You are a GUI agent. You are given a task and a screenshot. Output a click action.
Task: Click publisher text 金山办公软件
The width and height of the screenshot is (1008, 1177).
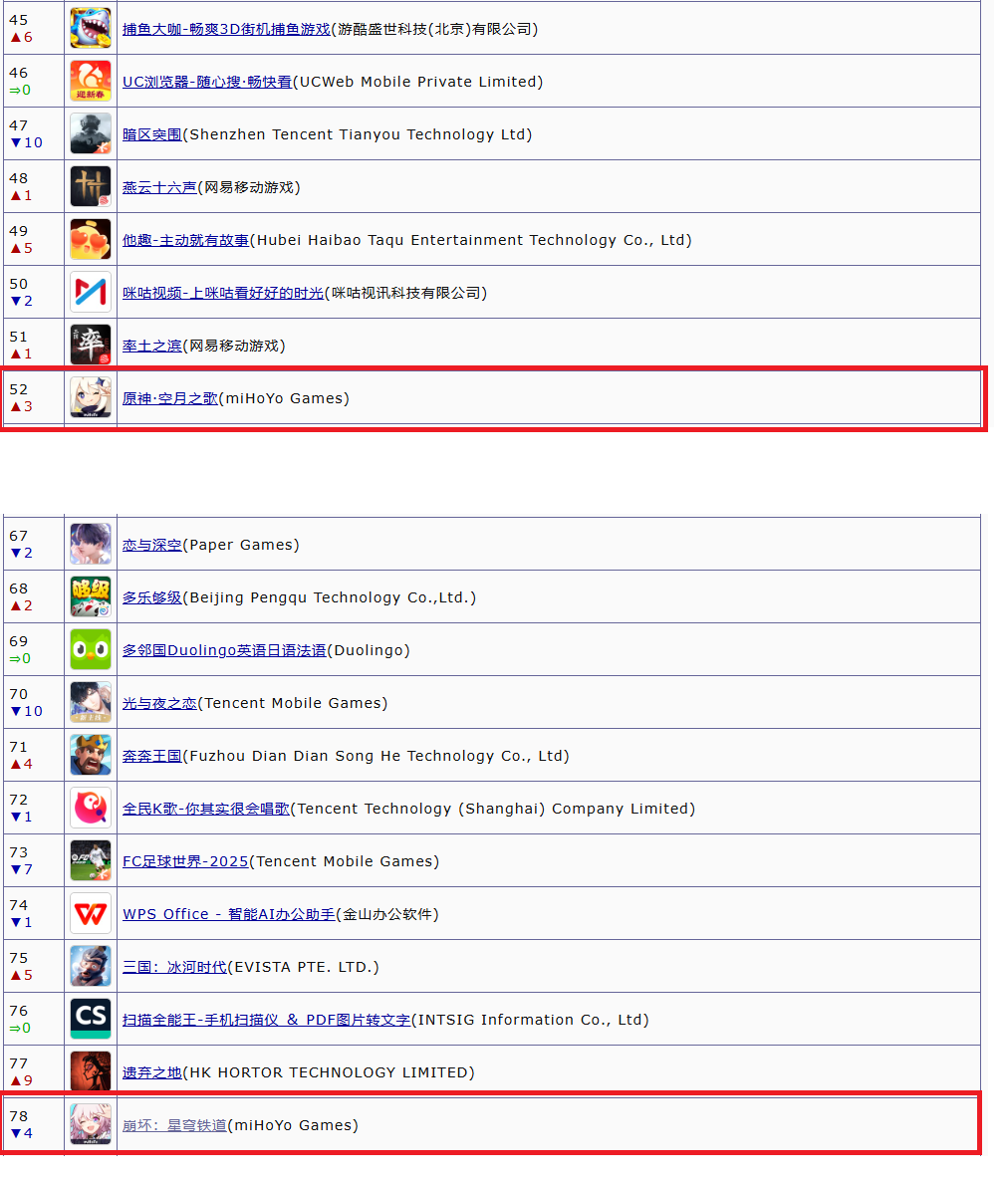(x=387, y=915)
